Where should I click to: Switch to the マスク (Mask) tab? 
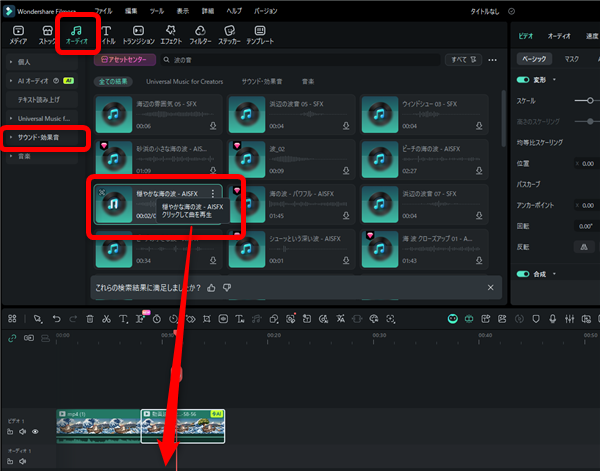click(571, 59)
